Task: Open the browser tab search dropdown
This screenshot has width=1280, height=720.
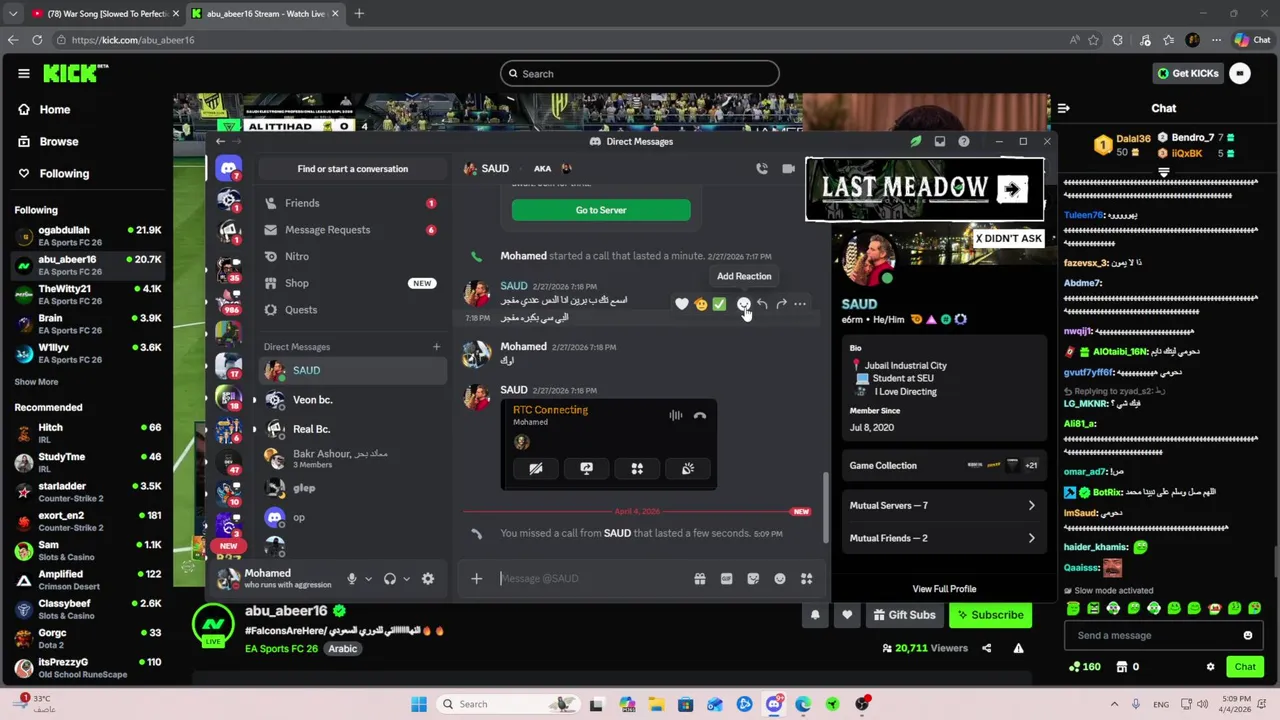Action: coord(13,13)
